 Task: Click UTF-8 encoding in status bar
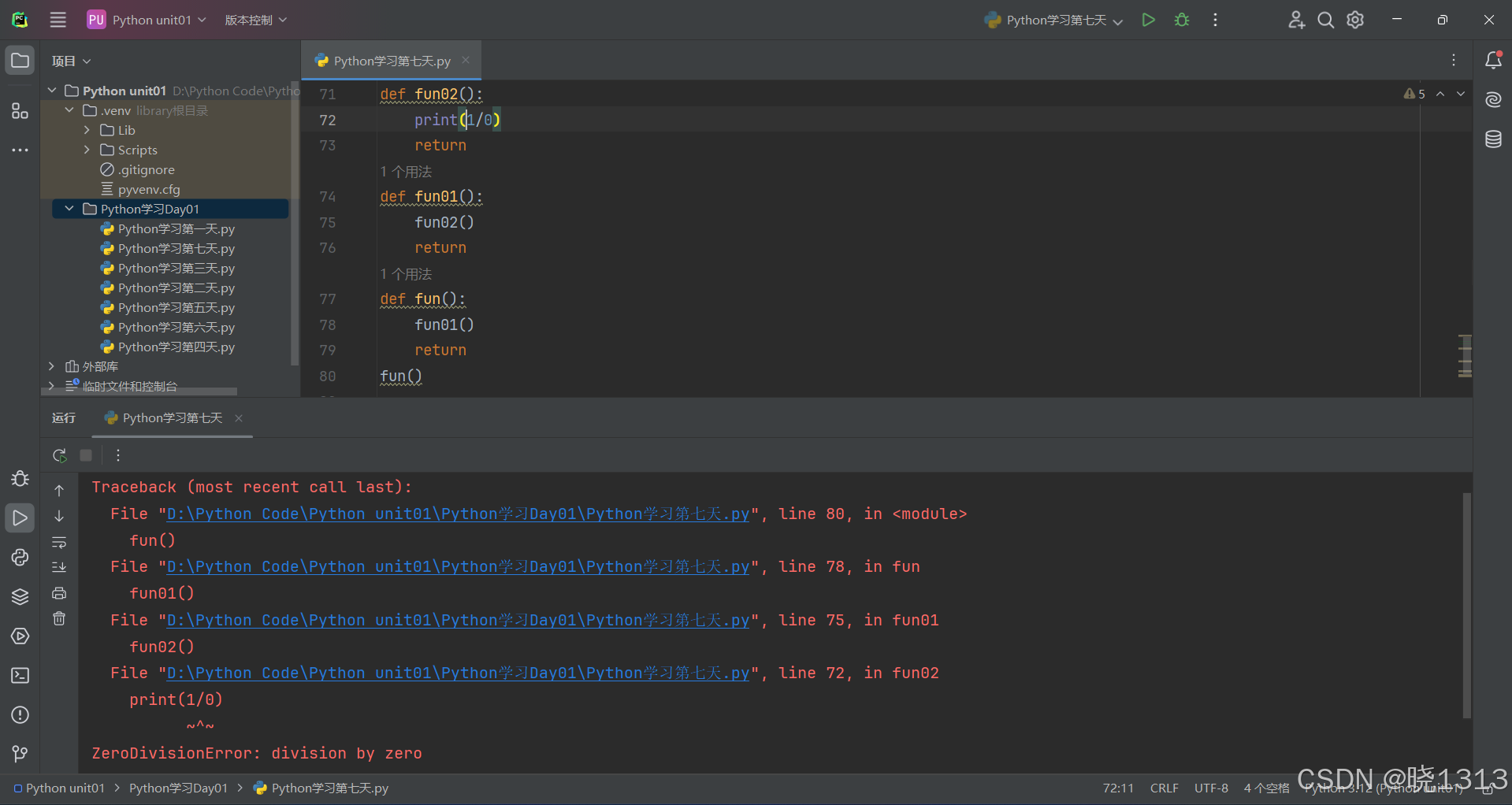click(1211, 788)
